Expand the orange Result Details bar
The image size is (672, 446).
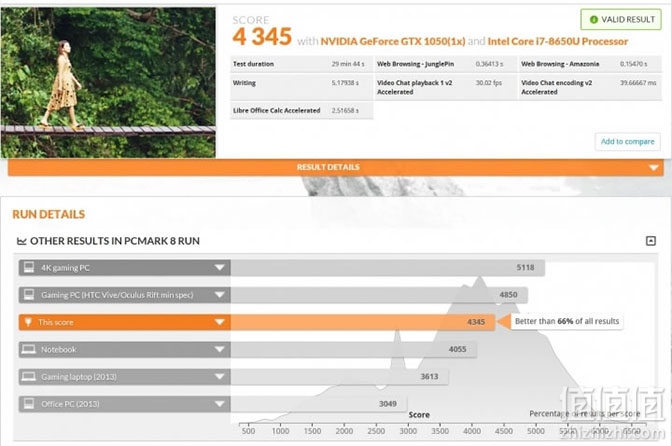(336, 168)
